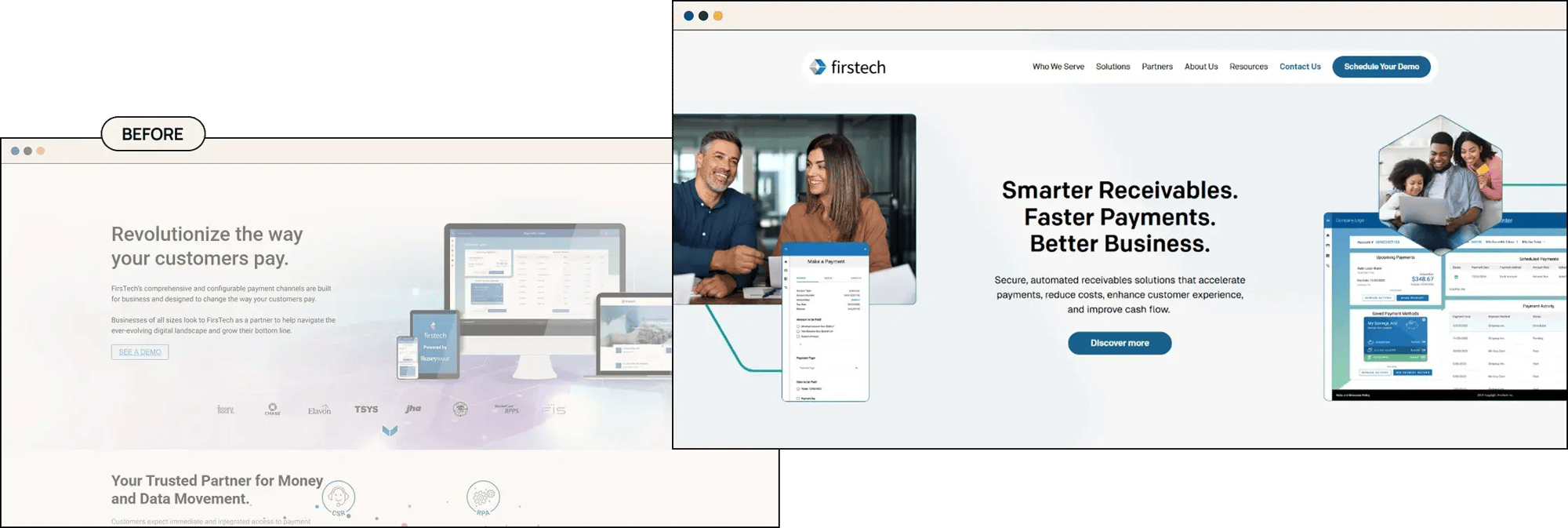Image resolution: width=1568 pixels, height=528 pixels.
Task: Click the SEE A DEMO link in the old site
Action: (140, 352)
